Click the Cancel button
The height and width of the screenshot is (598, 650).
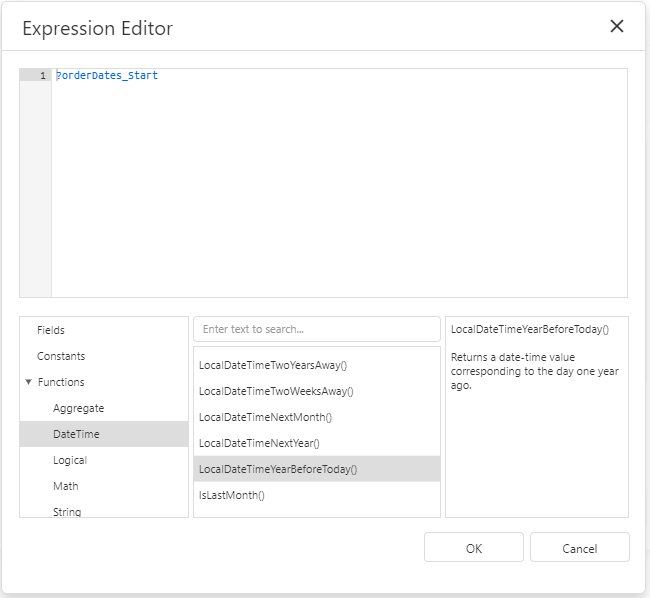point(580,547)
